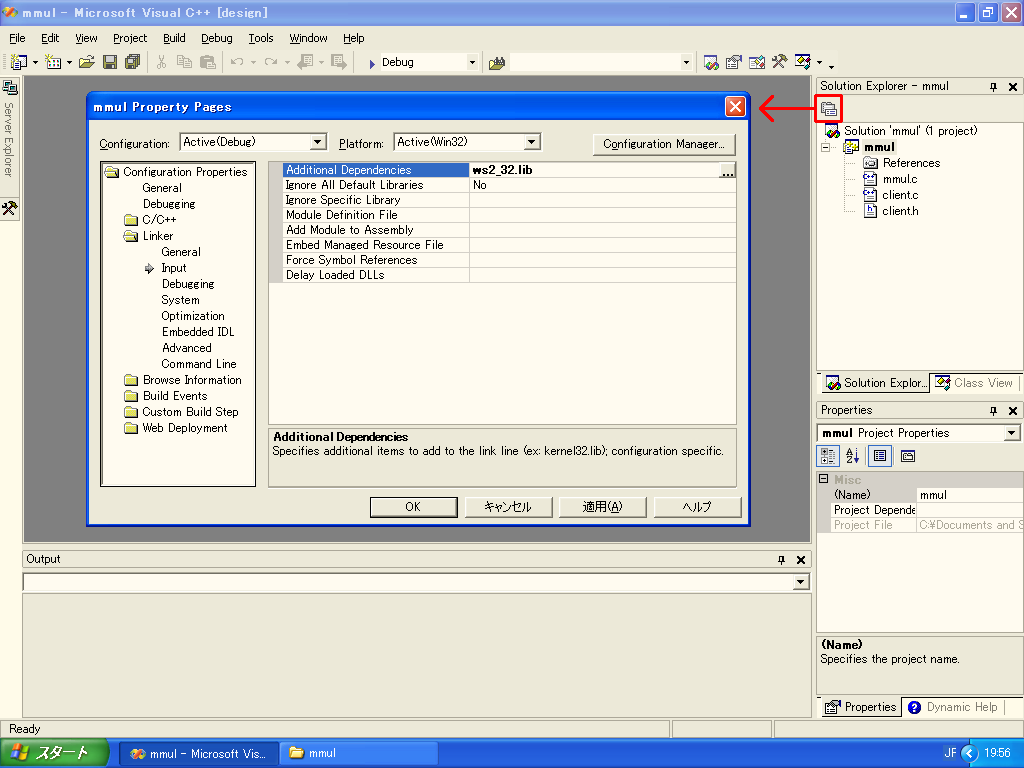Screen dimensions: 1024x768
Task: Select the Ignore All Default Libraries property row
Action: [502, 185]
